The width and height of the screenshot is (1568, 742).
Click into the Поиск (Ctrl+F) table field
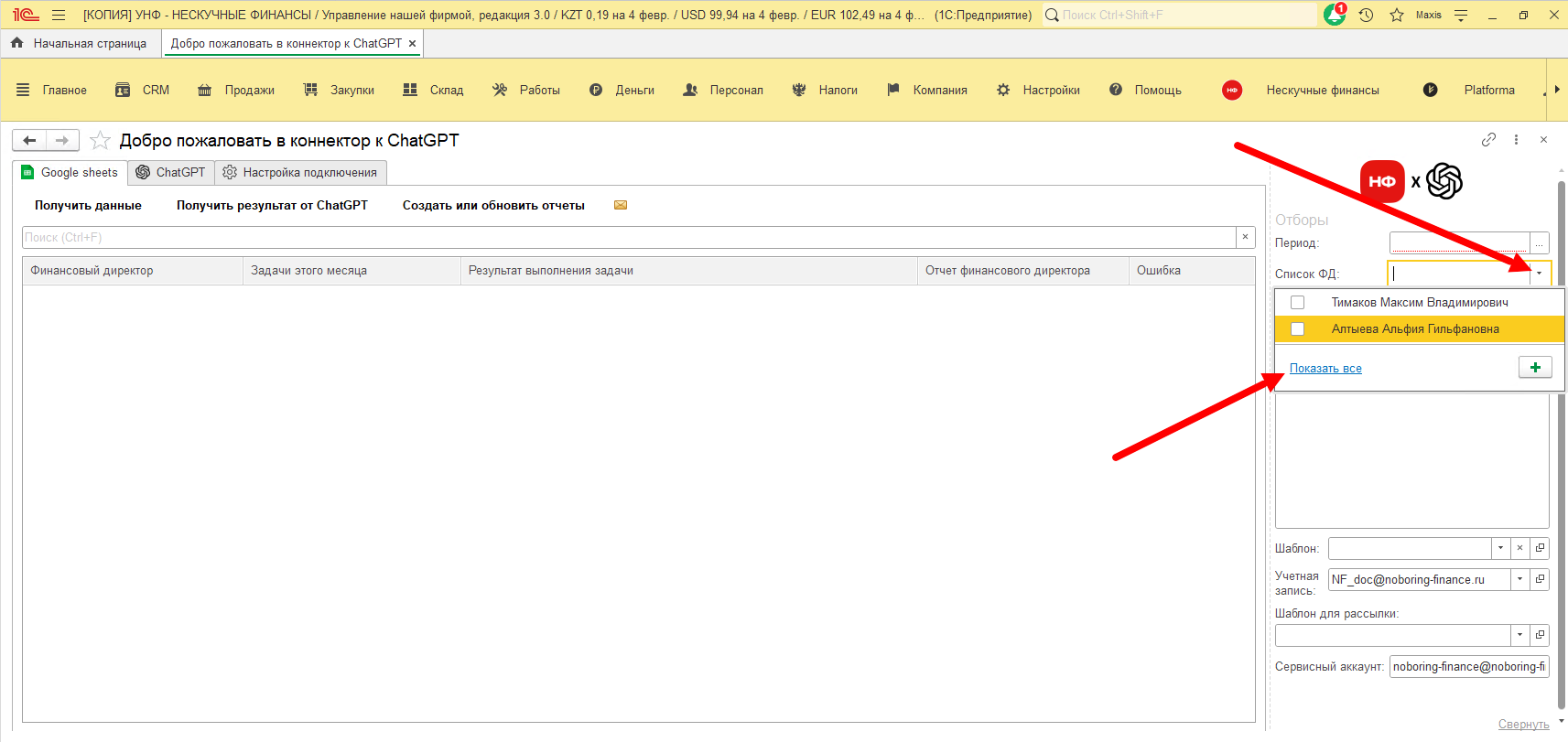(x=628, y=237)
